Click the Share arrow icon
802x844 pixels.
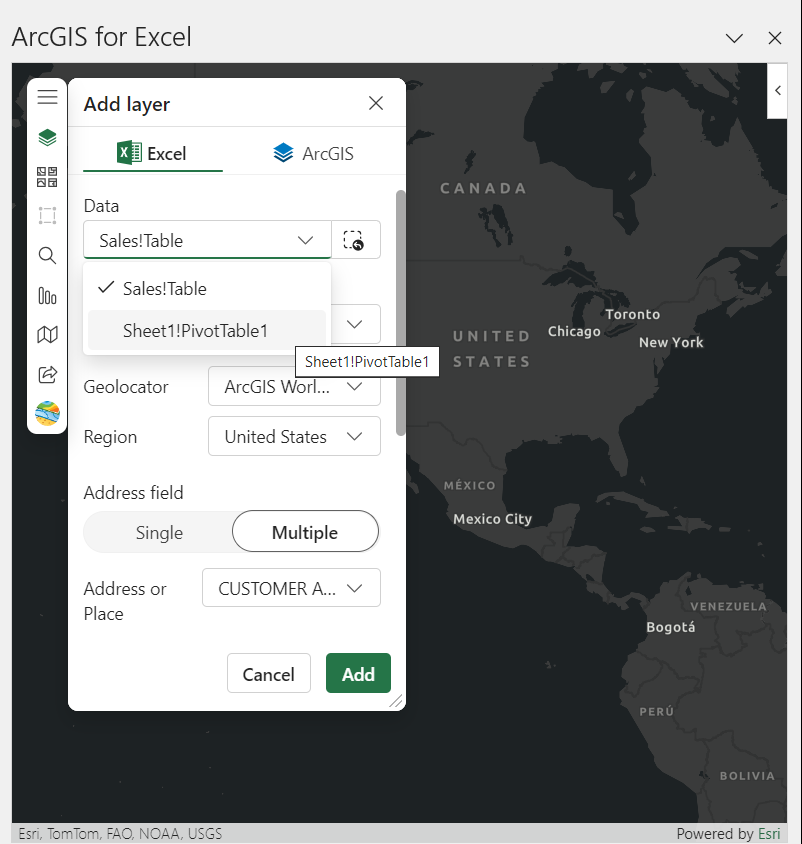click(x=47, y=374)
